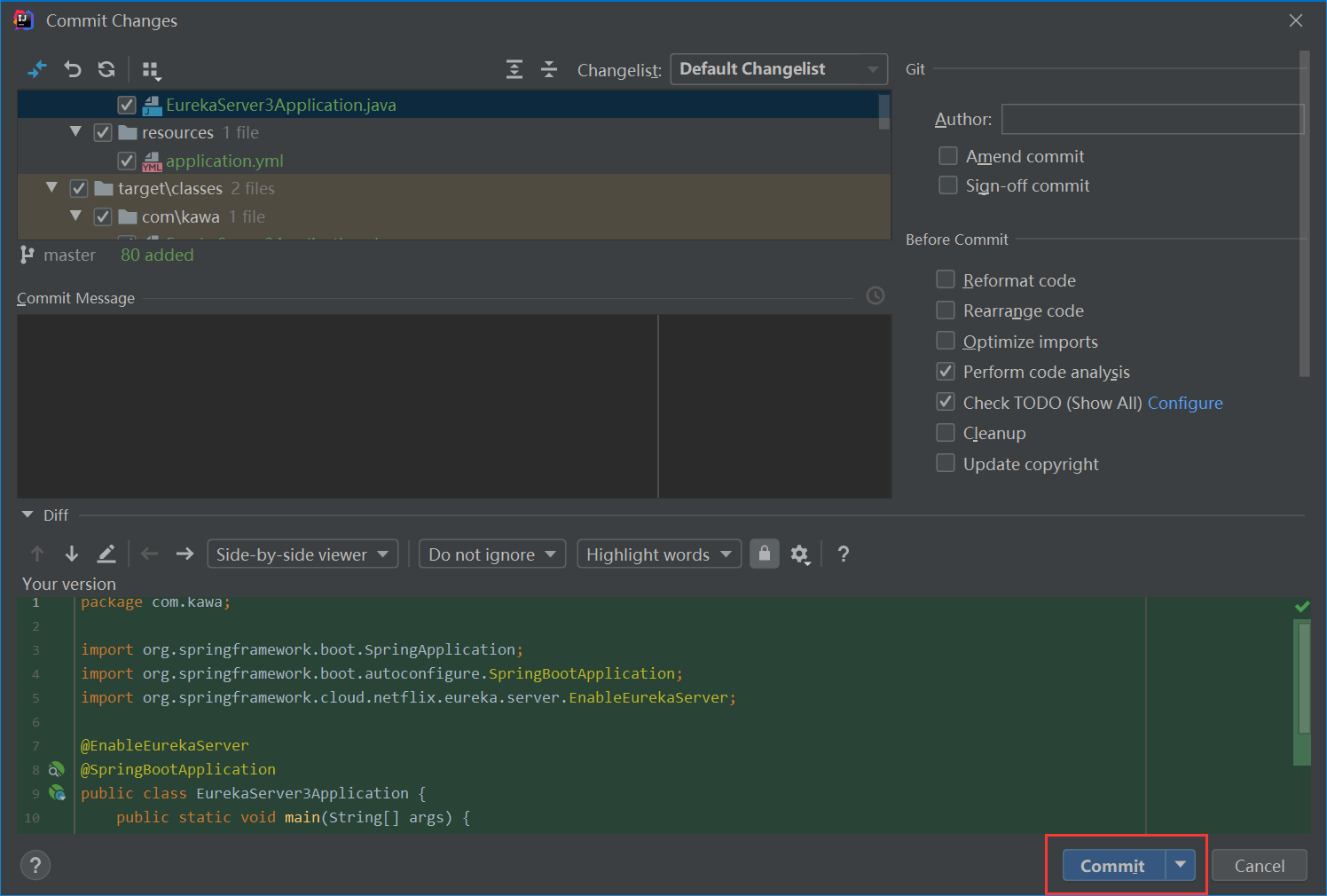Select the target\classes folder row

coord(170,188)
